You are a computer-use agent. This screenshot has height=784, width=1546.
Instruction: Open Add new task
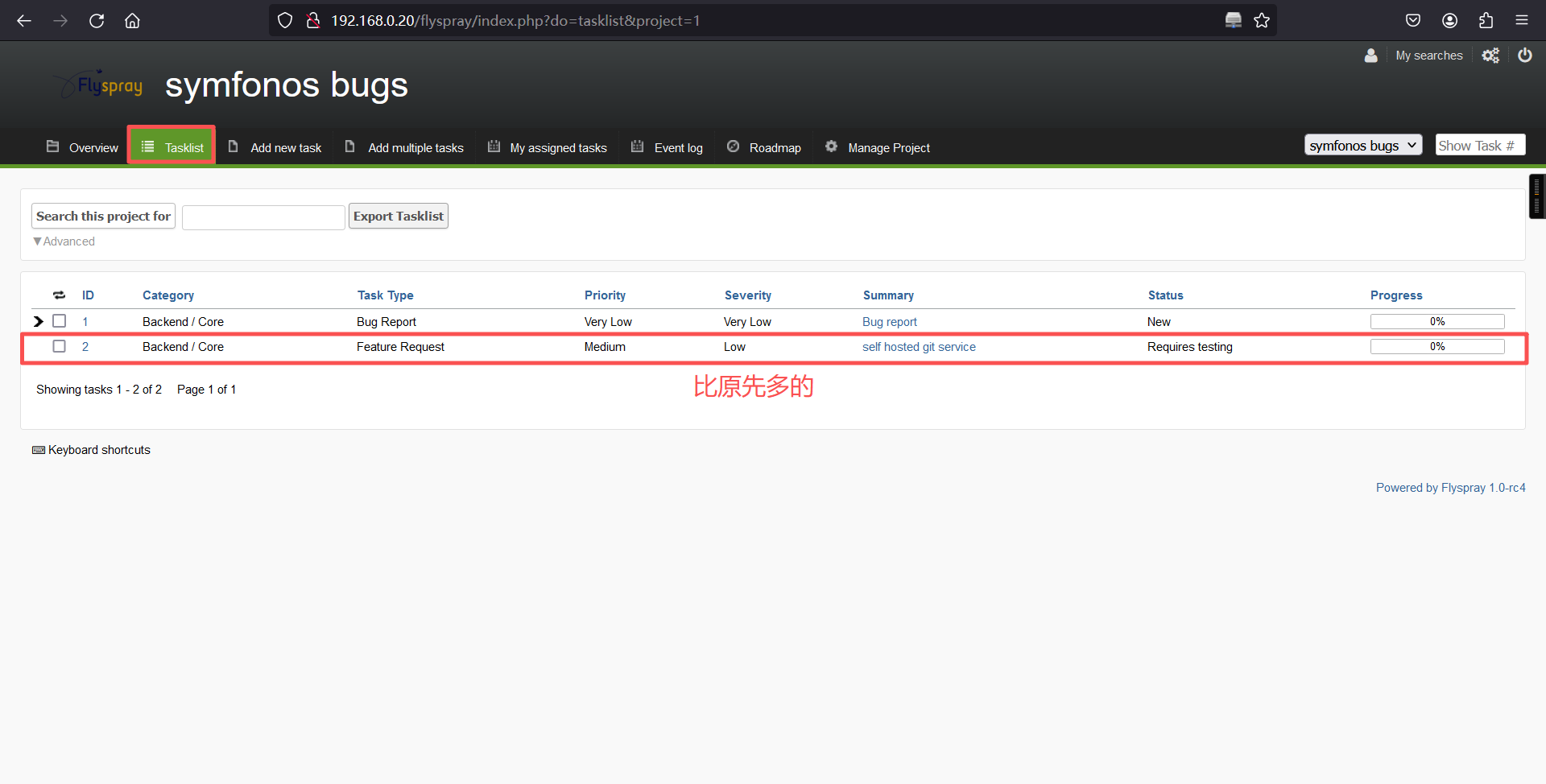[x=275, y=147]
